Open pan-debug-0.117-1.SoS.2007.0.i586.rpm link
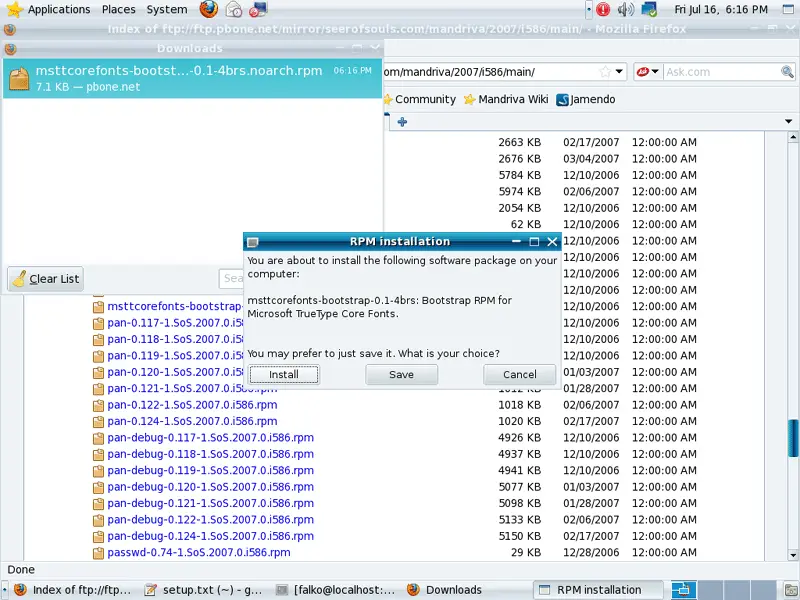Image resolution: width=800 pixels, height=600 pixels. 210,437
